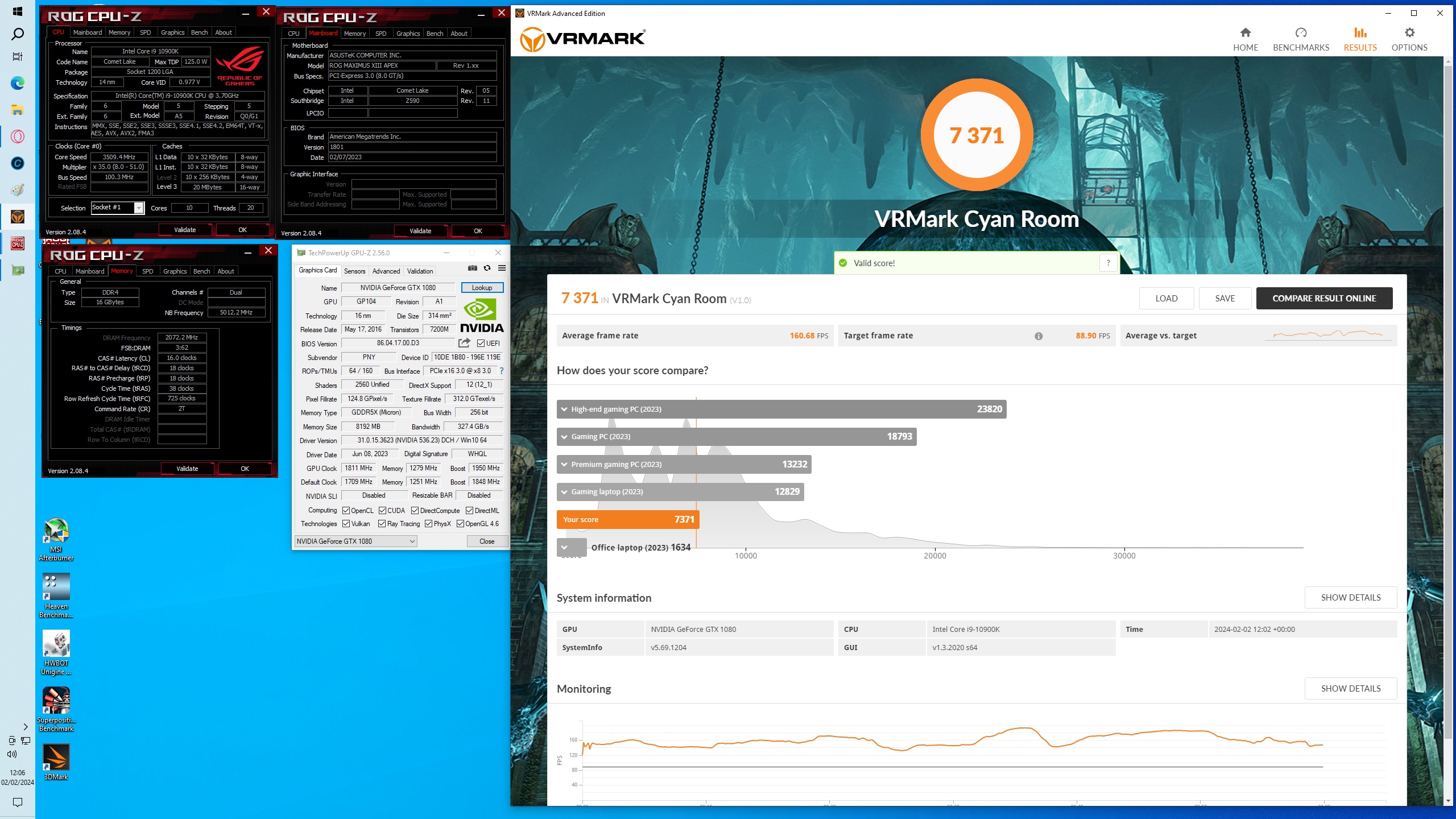Open Windows search magnifier on taskbar

pos(18,34)
